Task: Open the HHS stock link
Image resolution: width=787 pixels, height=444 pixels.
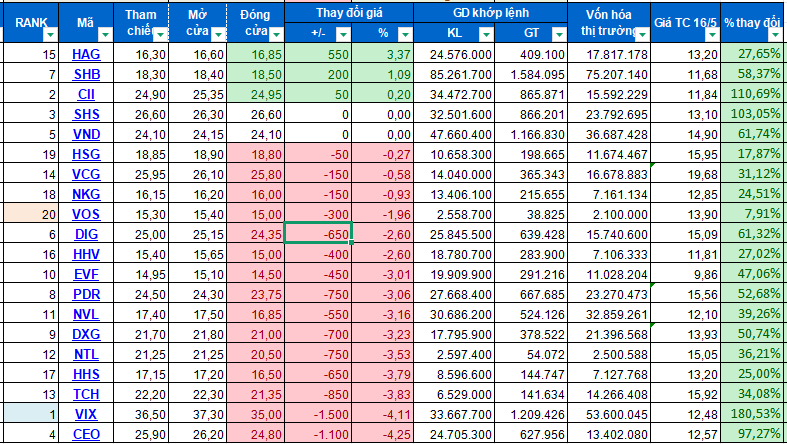Action: click(86, 374)
